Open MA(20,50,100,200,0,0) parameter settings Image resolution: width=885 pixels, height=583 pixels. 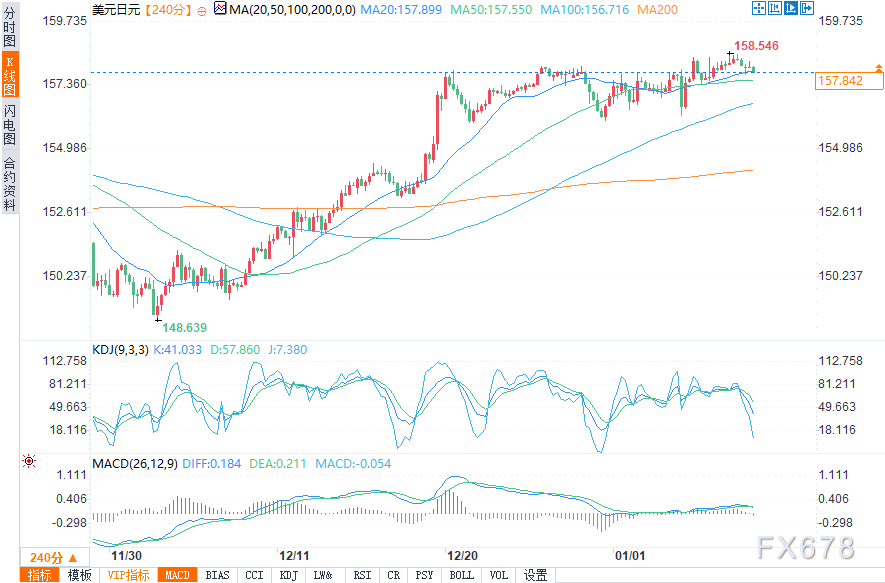click(292, 10)
